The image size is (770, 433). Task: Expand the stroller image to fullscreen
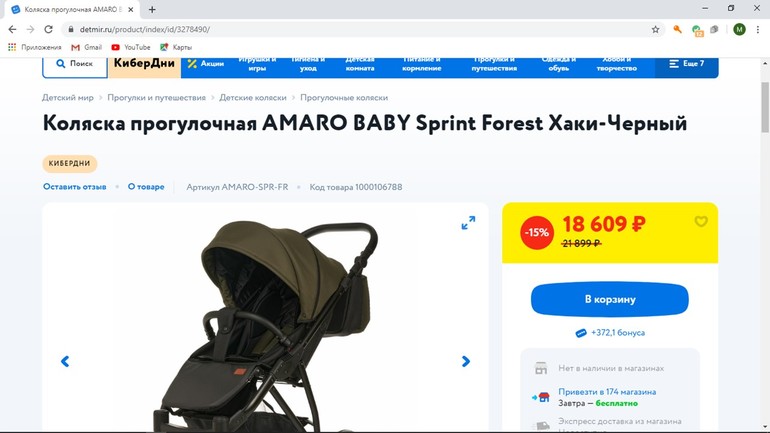(x=468, y=223)
